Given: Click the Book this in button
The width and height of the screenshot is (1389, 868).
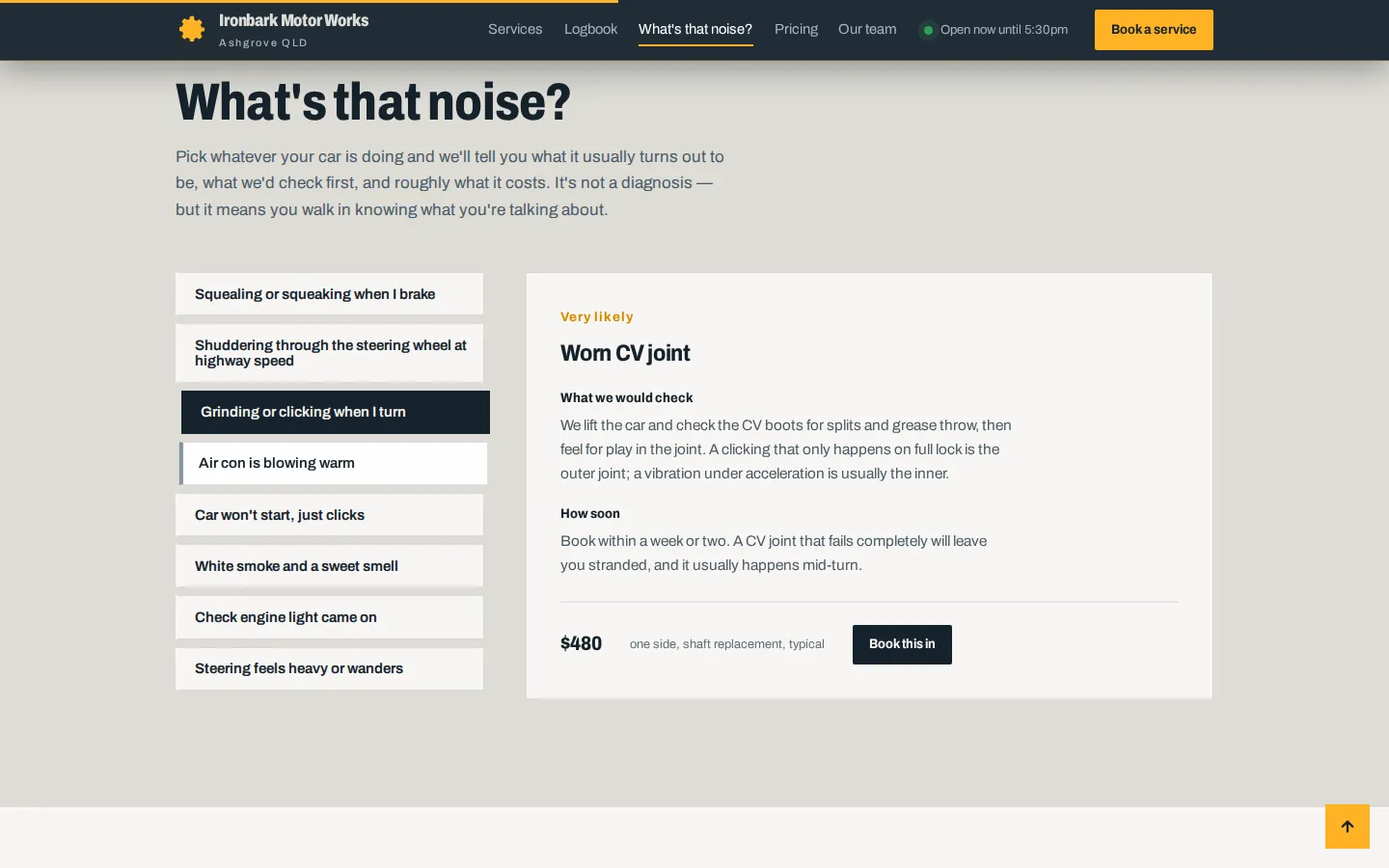Looking at the screenshot, I should [902, 644].
